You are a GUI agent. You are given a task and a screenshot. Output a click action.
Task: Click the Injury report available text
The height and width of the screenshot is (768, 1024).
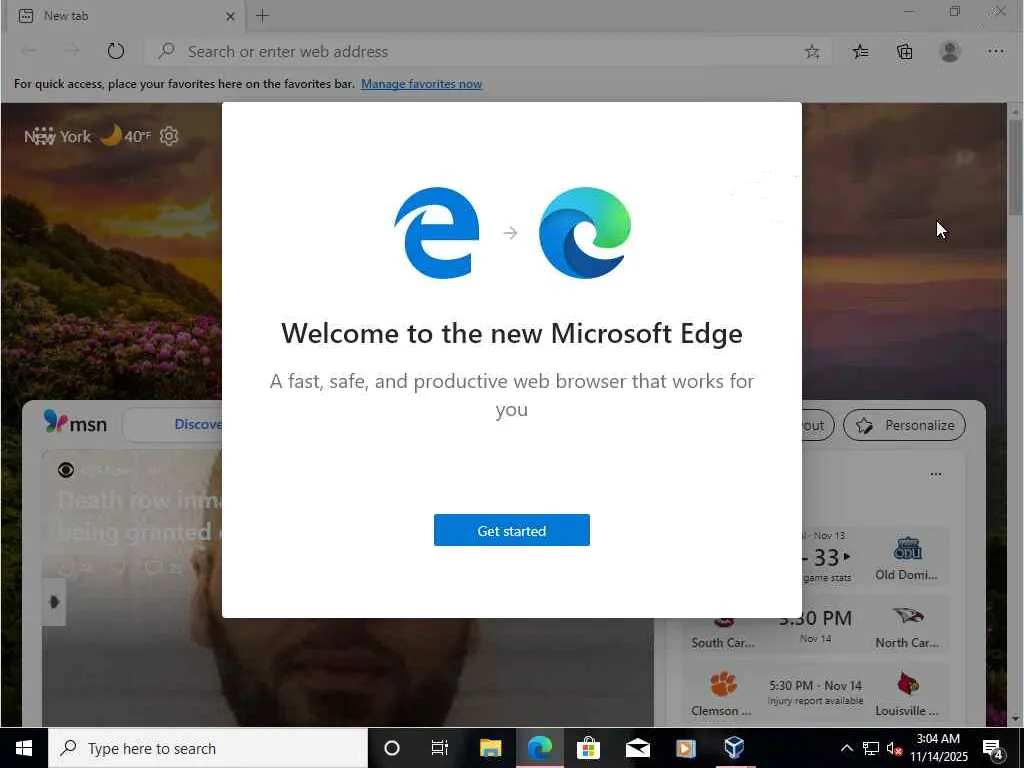pos(815,701)
